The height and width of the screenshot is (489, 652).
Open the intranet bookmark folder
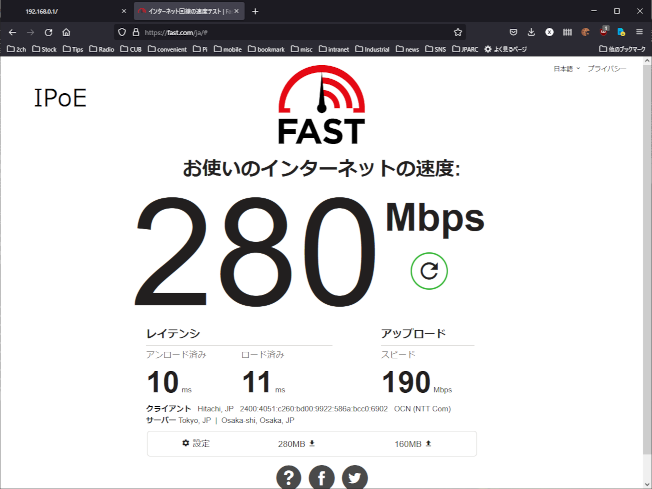coord(334,49)
